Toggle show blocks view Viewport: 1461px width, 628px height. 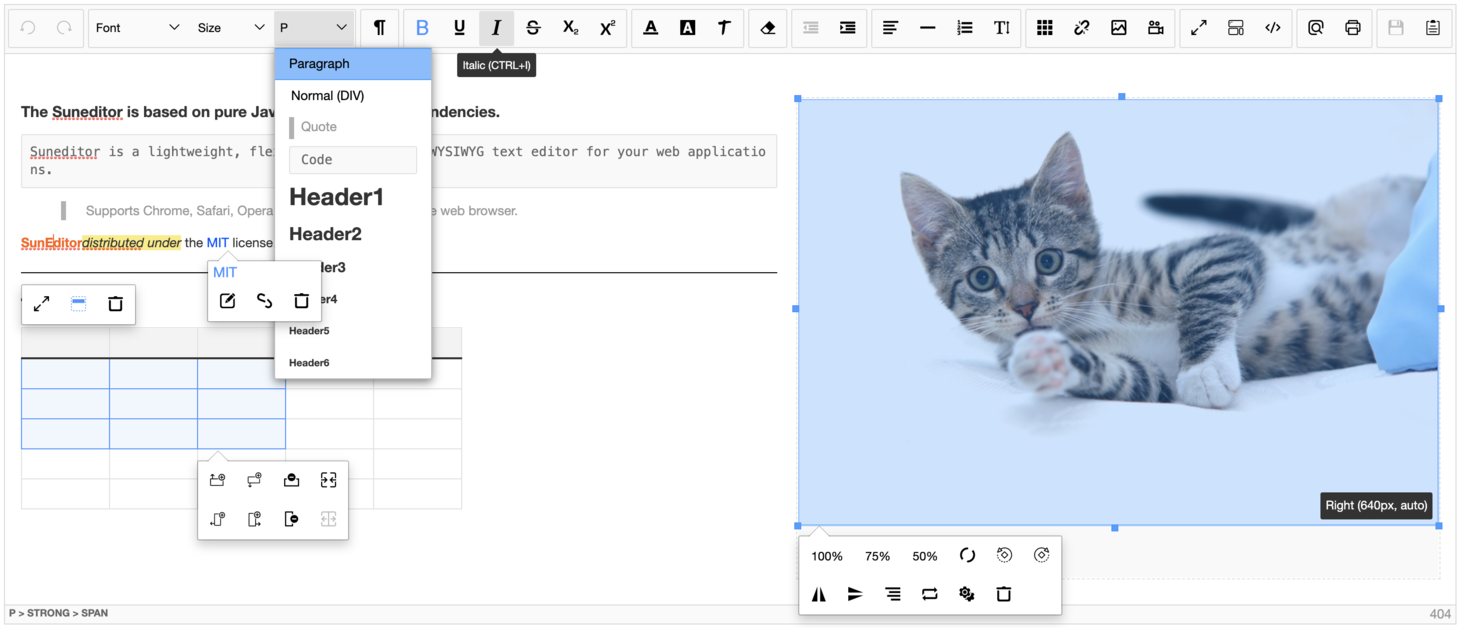click(x=1236, y=28)
